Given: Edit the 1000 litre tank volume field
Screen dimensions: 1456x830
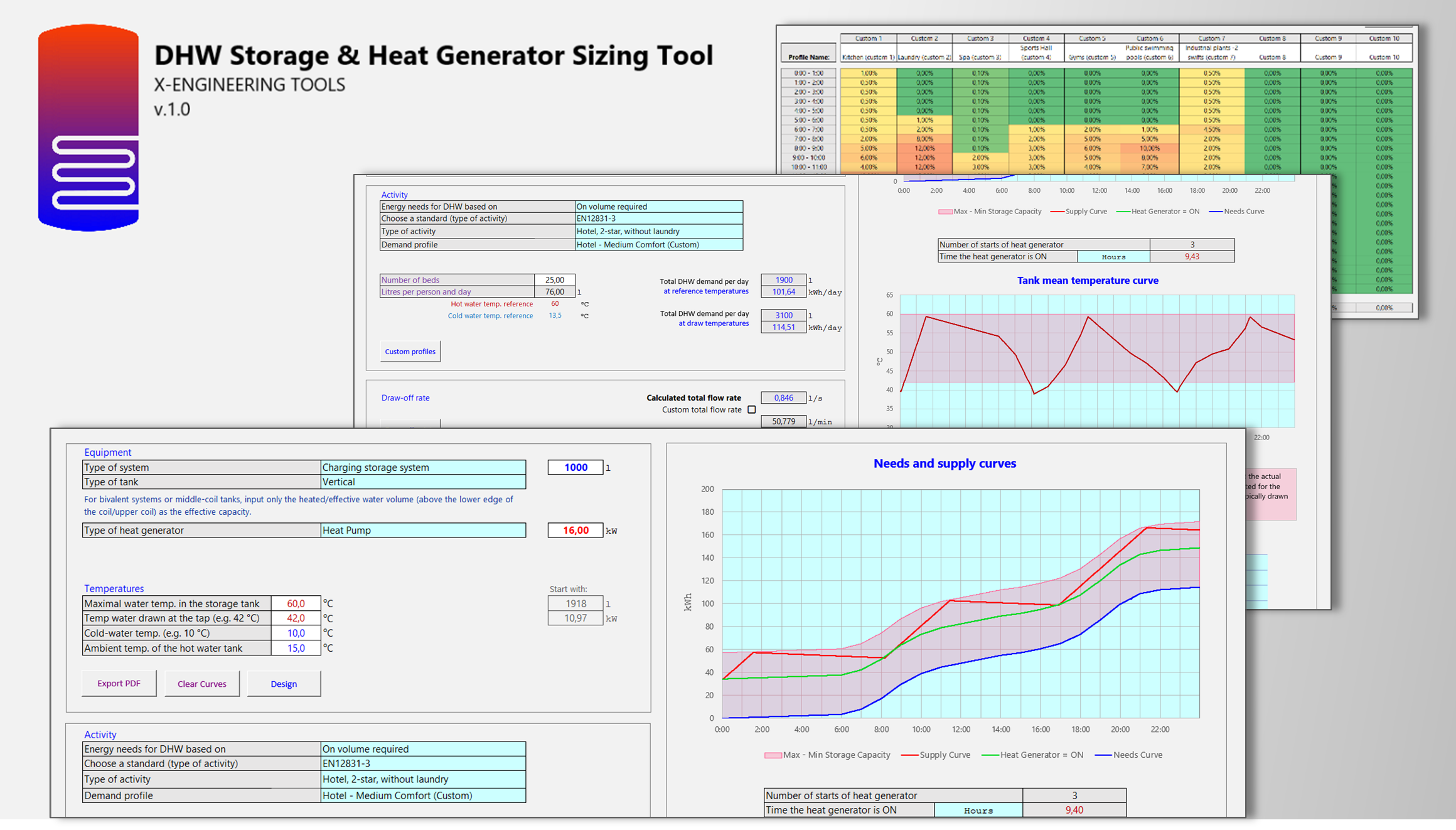Looking at the screenshot, I should coord(575,467).
